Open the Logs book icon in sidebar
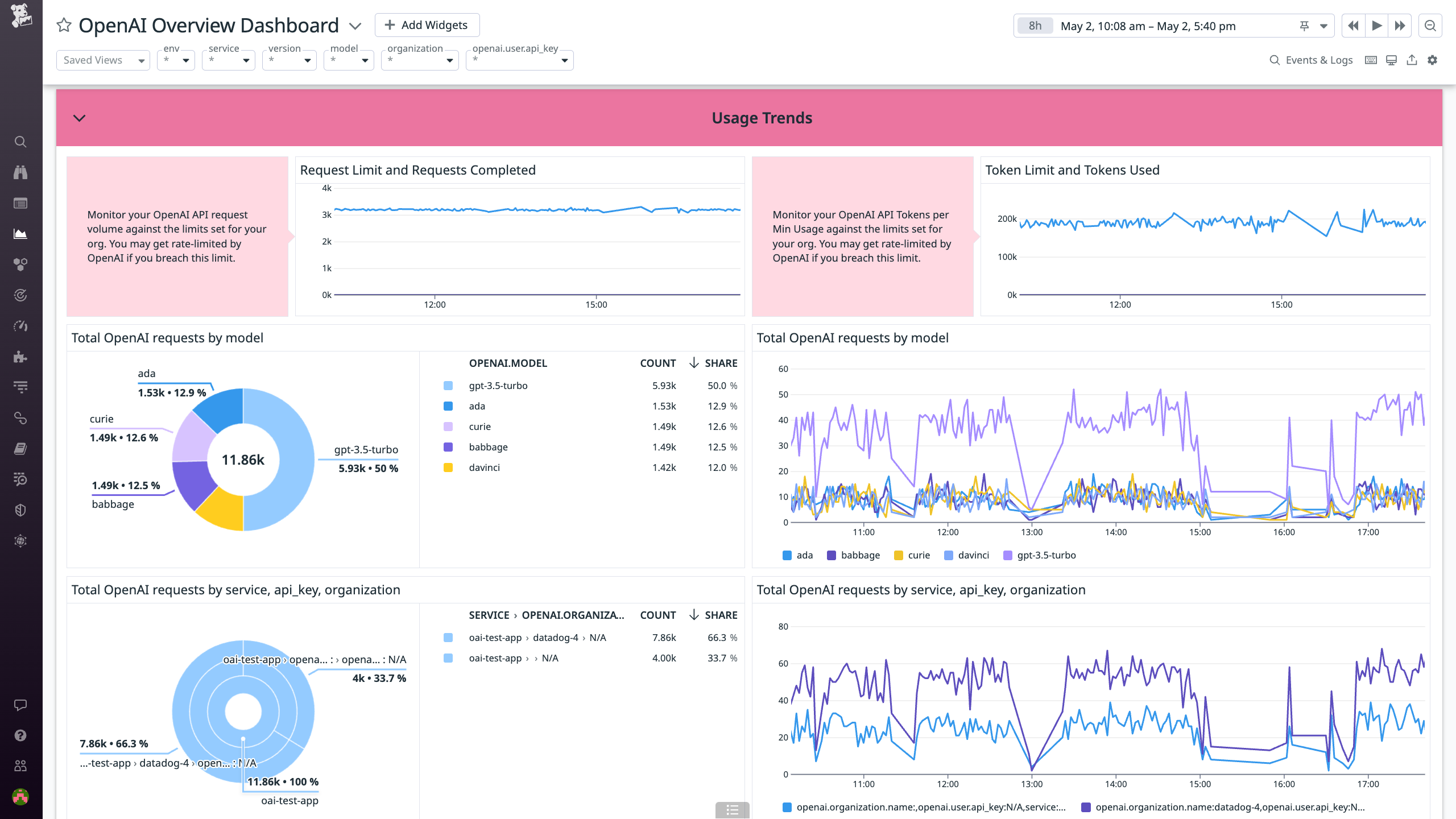The height and width of the screenshot is (819, 1456). click(x=20, y=448)
